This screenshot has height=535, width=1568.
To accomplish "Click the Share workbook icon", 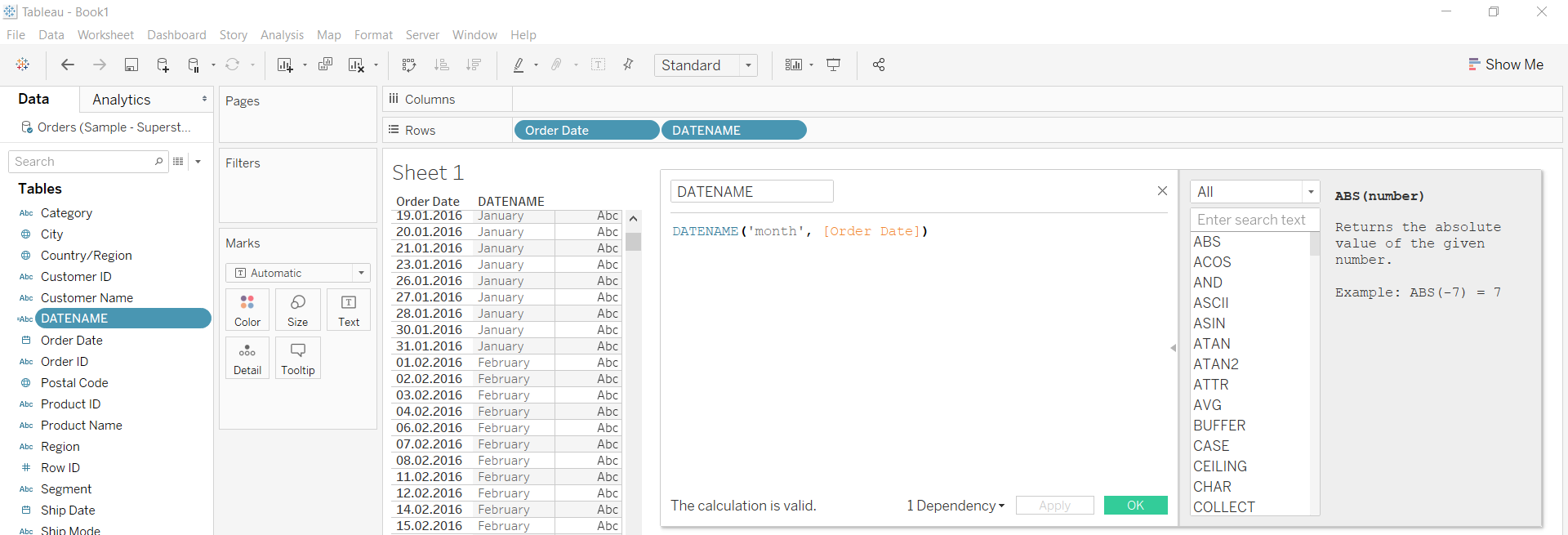I will click(879, 65).
